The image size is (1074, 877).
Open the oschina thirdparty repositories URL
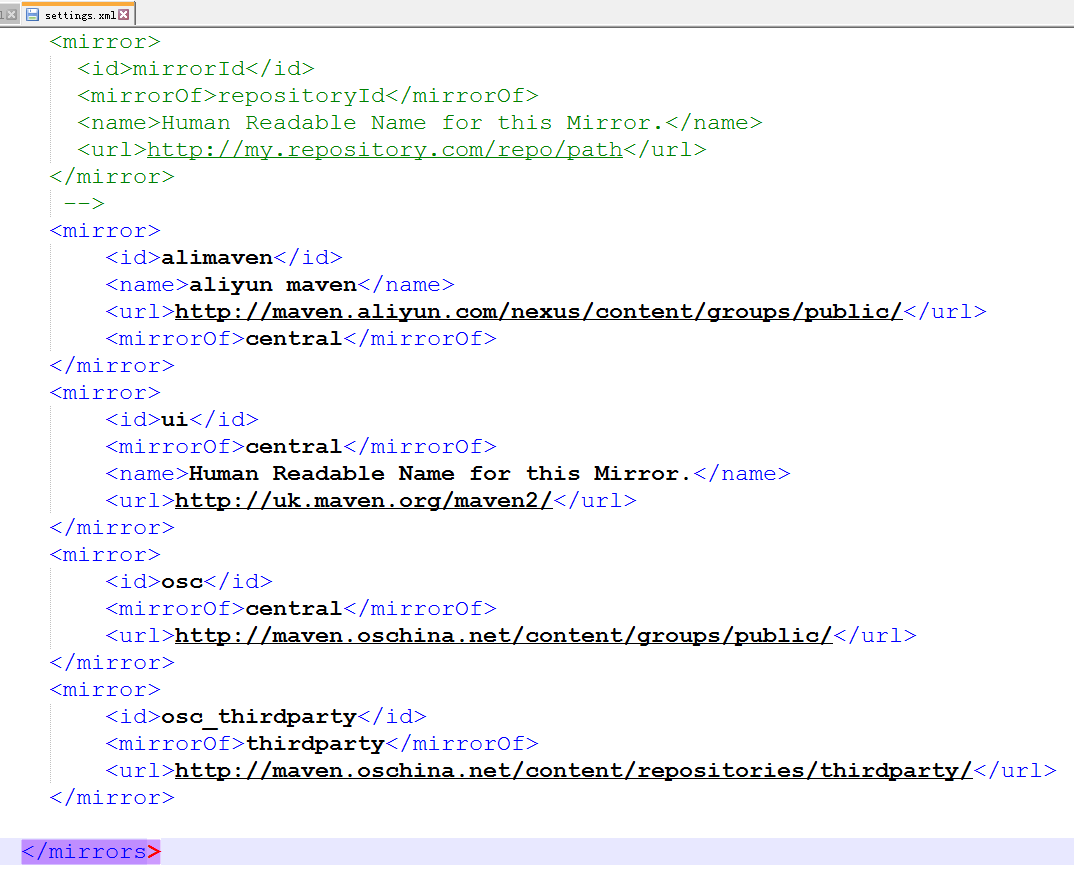click(x=573, y=770)
